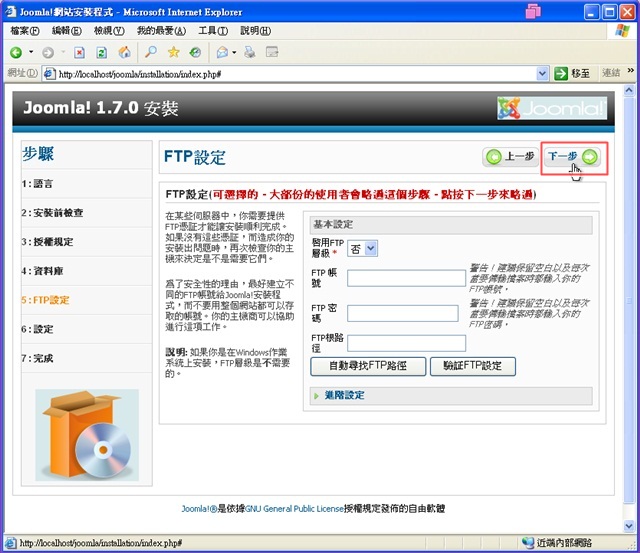Focus the FTP根路徑 input field

pos(406,343)
